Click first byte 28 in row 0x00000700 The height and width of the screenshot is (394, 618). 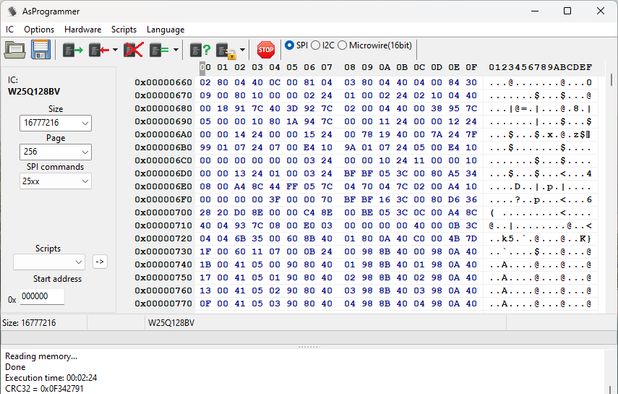pos(205,212)
